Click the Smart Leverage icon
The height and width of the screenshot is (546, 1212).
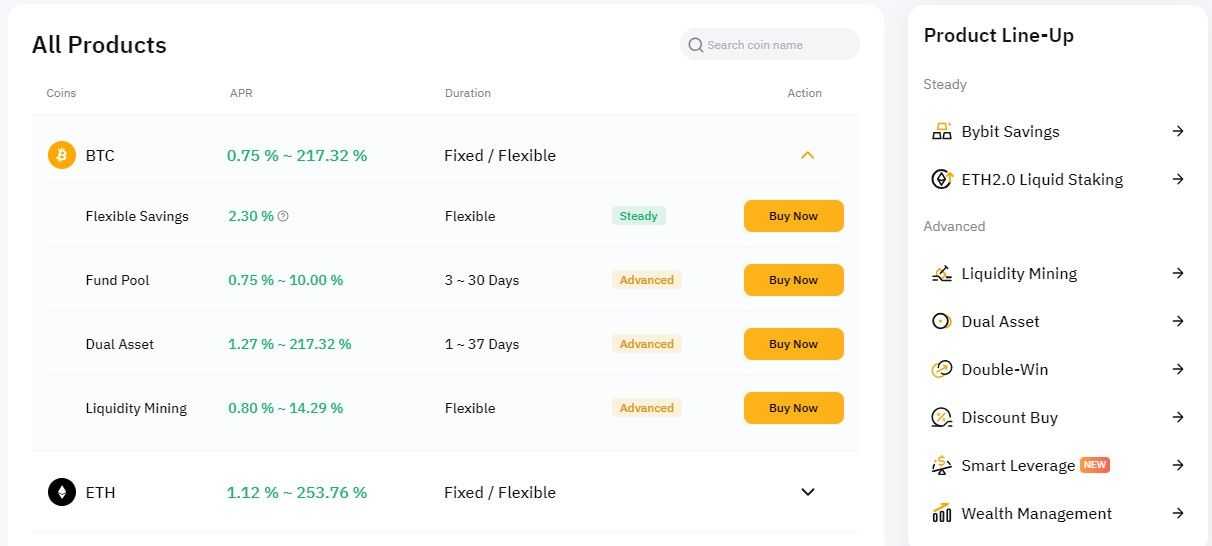[941, 465]
